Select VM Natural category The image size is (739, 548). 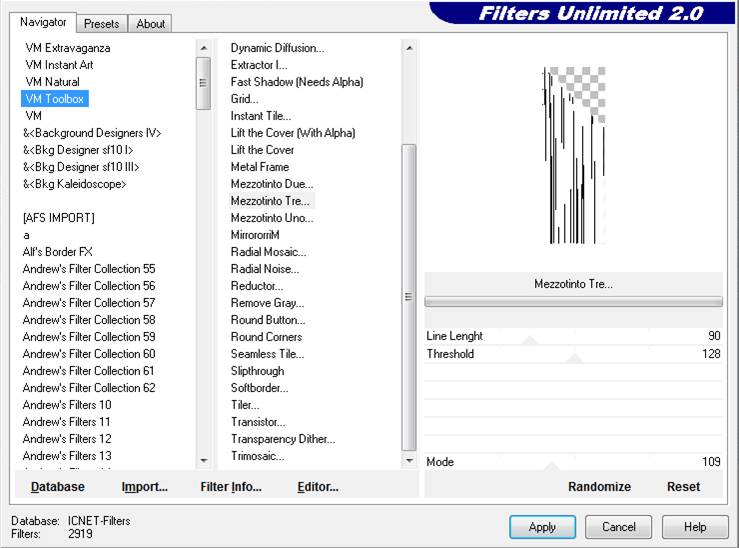[52, 82]
